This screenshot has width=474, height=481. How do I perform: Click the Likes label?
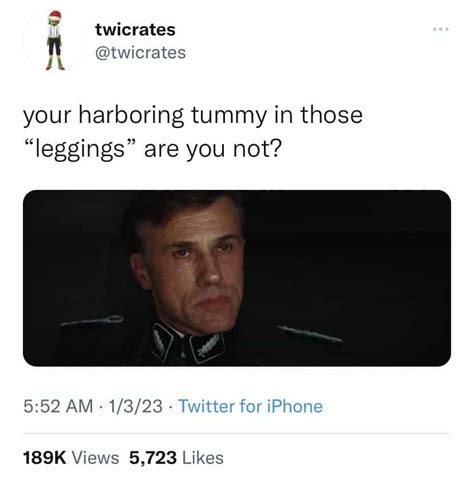[203, 457]
